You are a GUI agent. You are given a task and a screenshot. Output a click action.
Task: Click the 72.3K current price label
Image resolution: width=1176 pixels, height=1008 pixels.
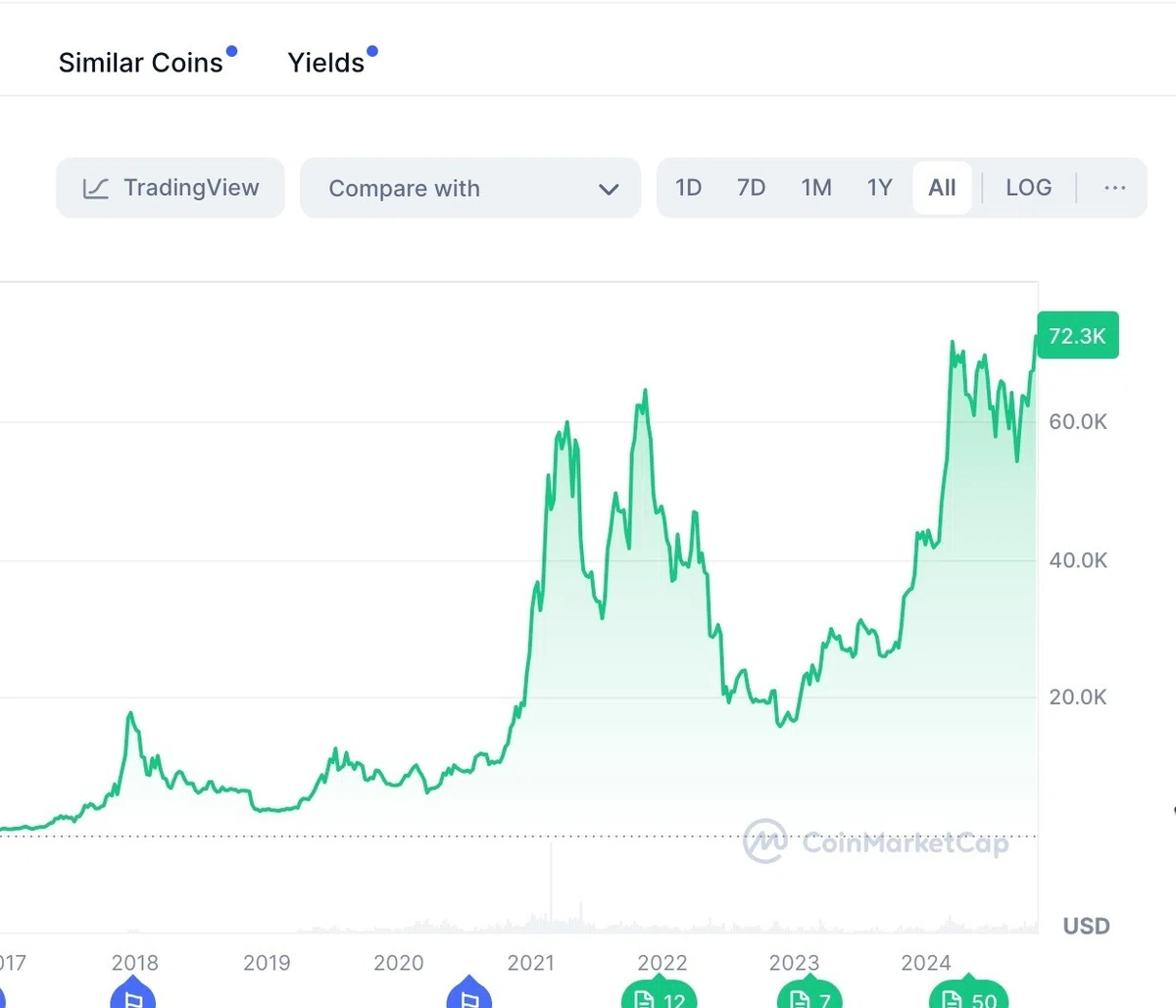coord(1077,336)
